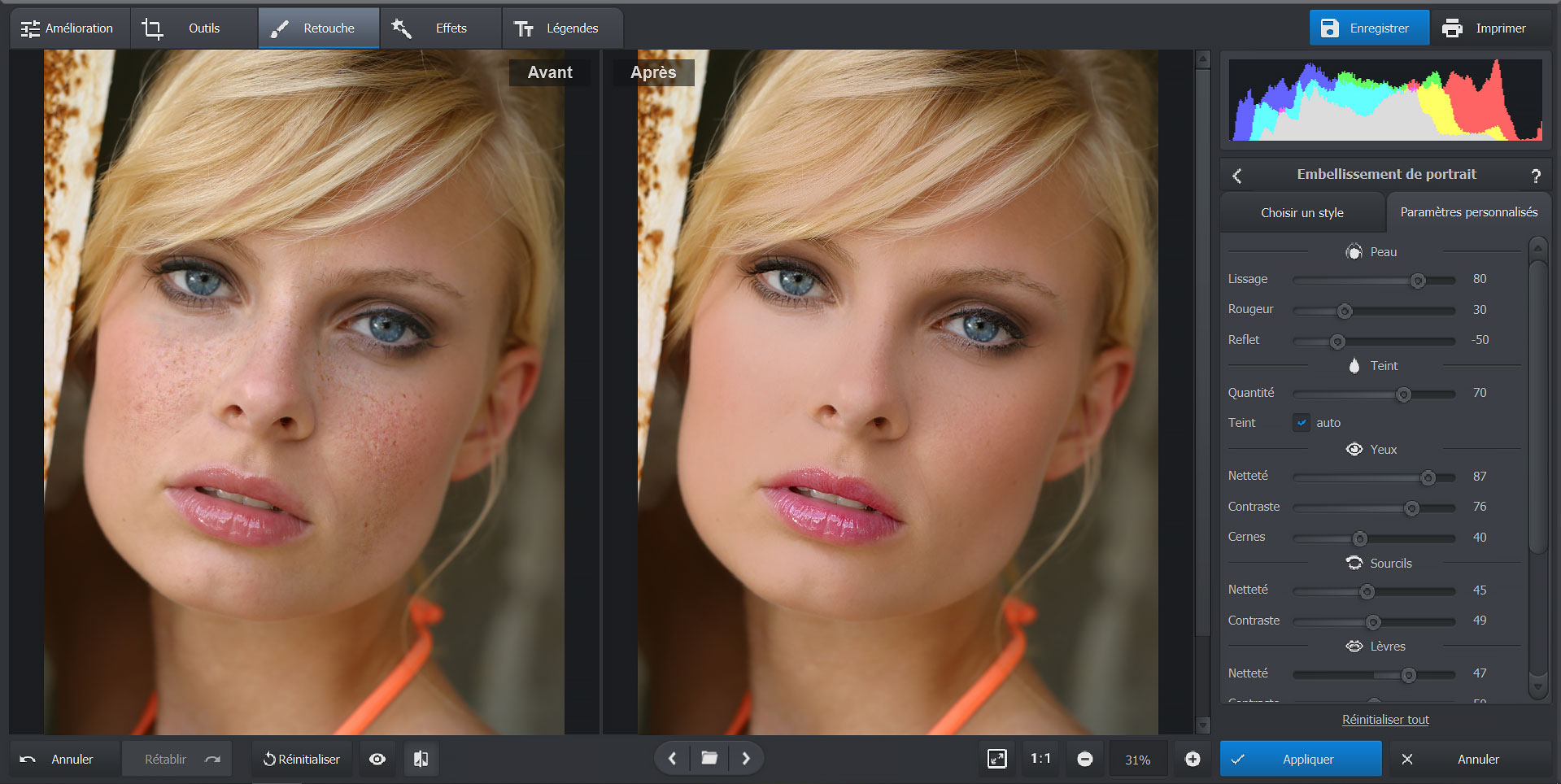Uncheck the Teint auto checkbox
Screen dimensions: 1561x784
click(x=1302, y=423)
